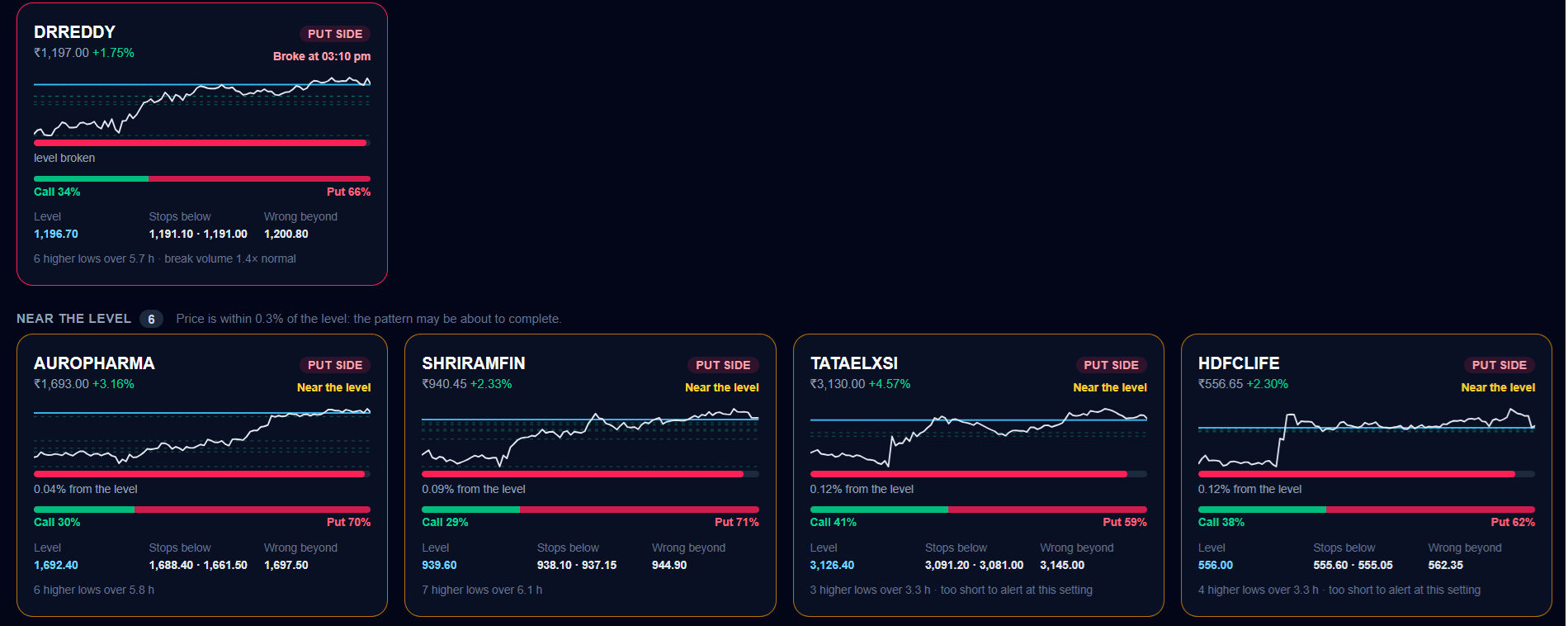Image resolution: width=1568 pixels, height=626 pixels.
Task: Click DRREDDY wrong beyond value 1,200.80
Action: pyautogui.click(x=286, y=234)
